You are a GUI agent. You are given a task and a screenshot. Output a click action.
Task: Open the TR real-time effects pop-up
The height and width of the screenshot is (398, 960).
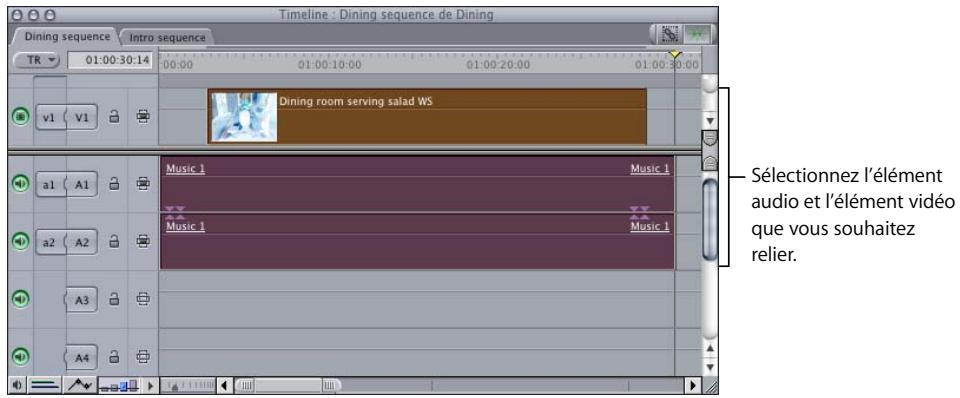tap(36, 60)
